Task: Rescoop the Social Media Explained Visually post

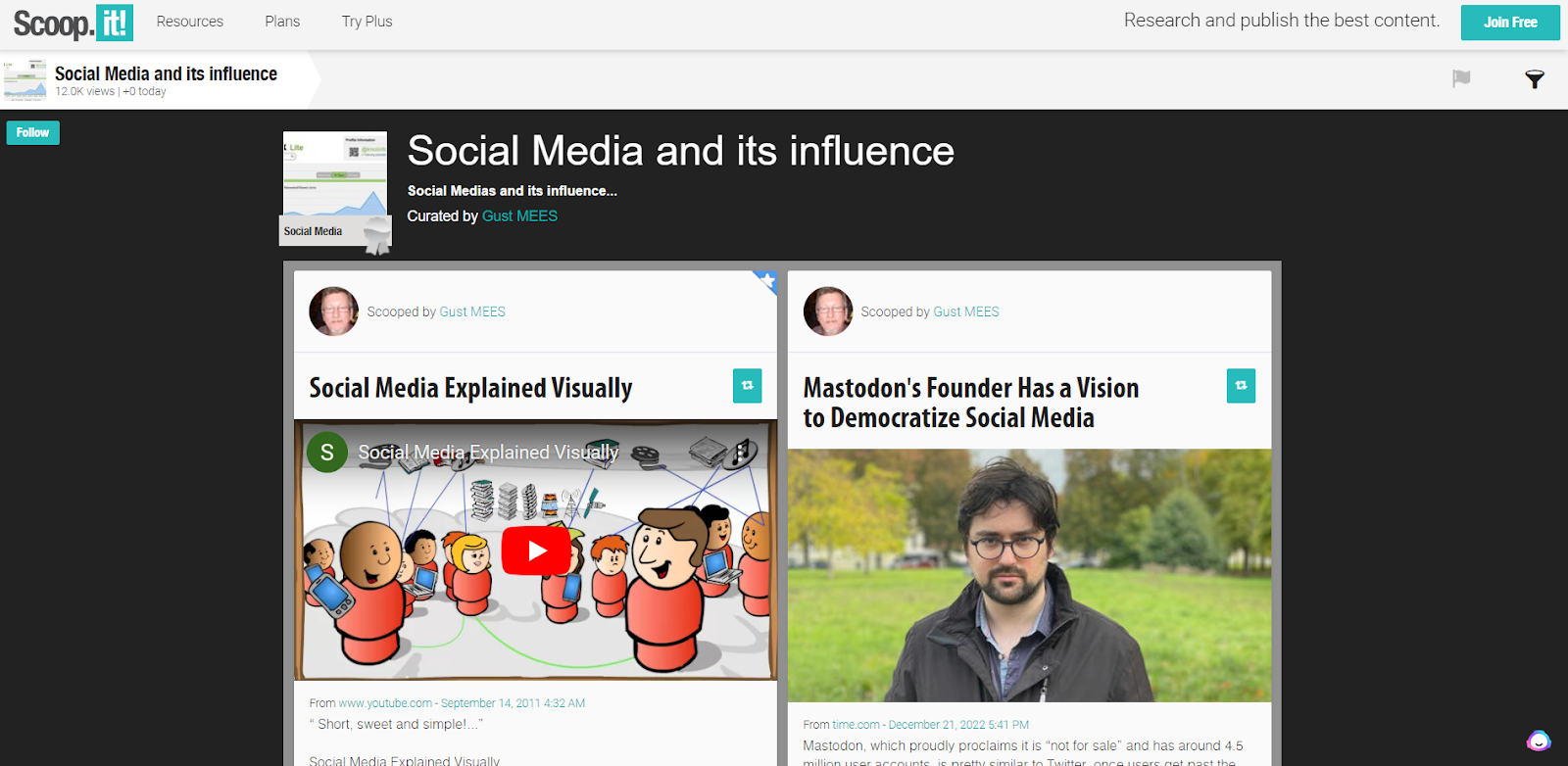Action: (747, 386)
